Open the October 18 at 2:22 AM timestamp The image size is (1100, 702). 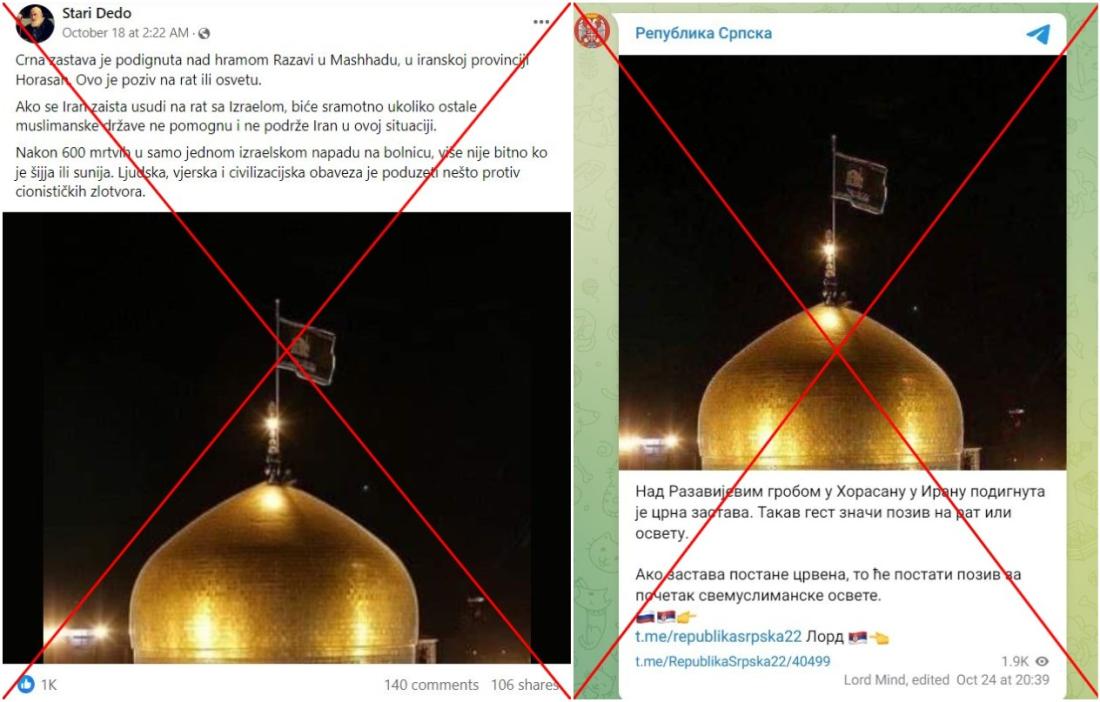click(125, 33)
